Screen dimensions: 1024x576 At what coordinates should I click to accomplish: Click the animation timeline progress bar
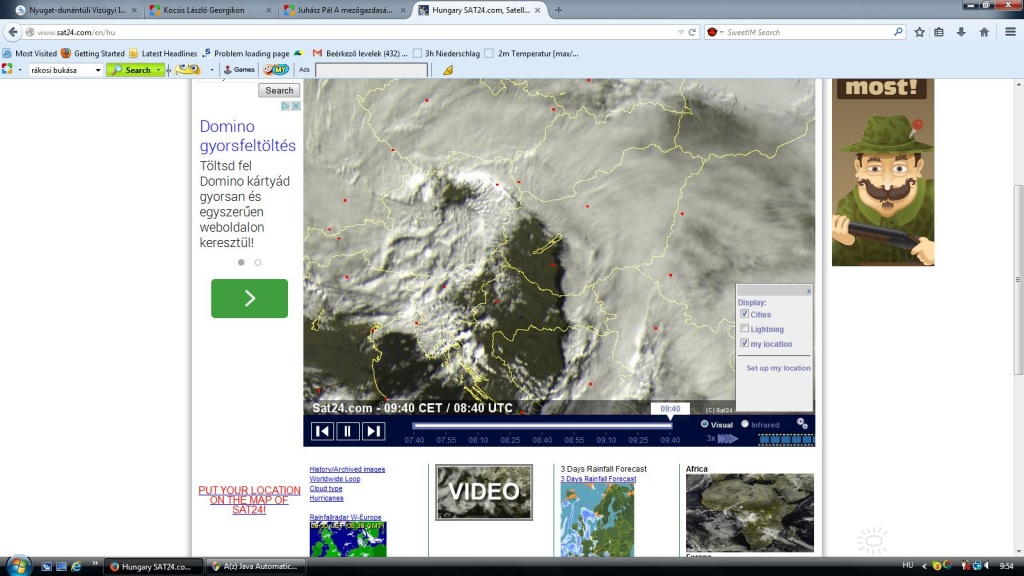point(540,425)
